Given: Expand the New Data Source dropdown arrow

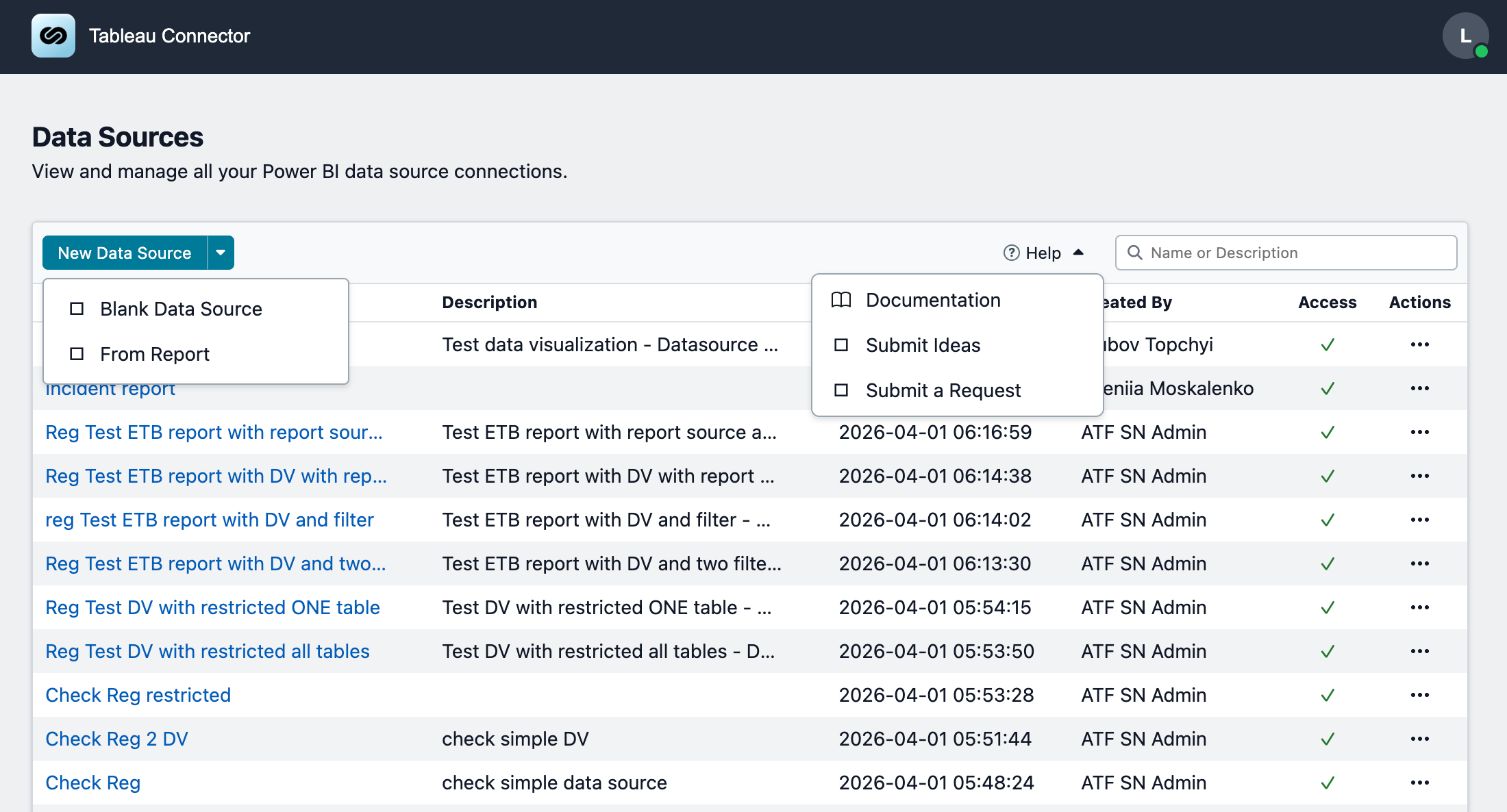Looking at the screenshot, I should (x=221, y=253).
